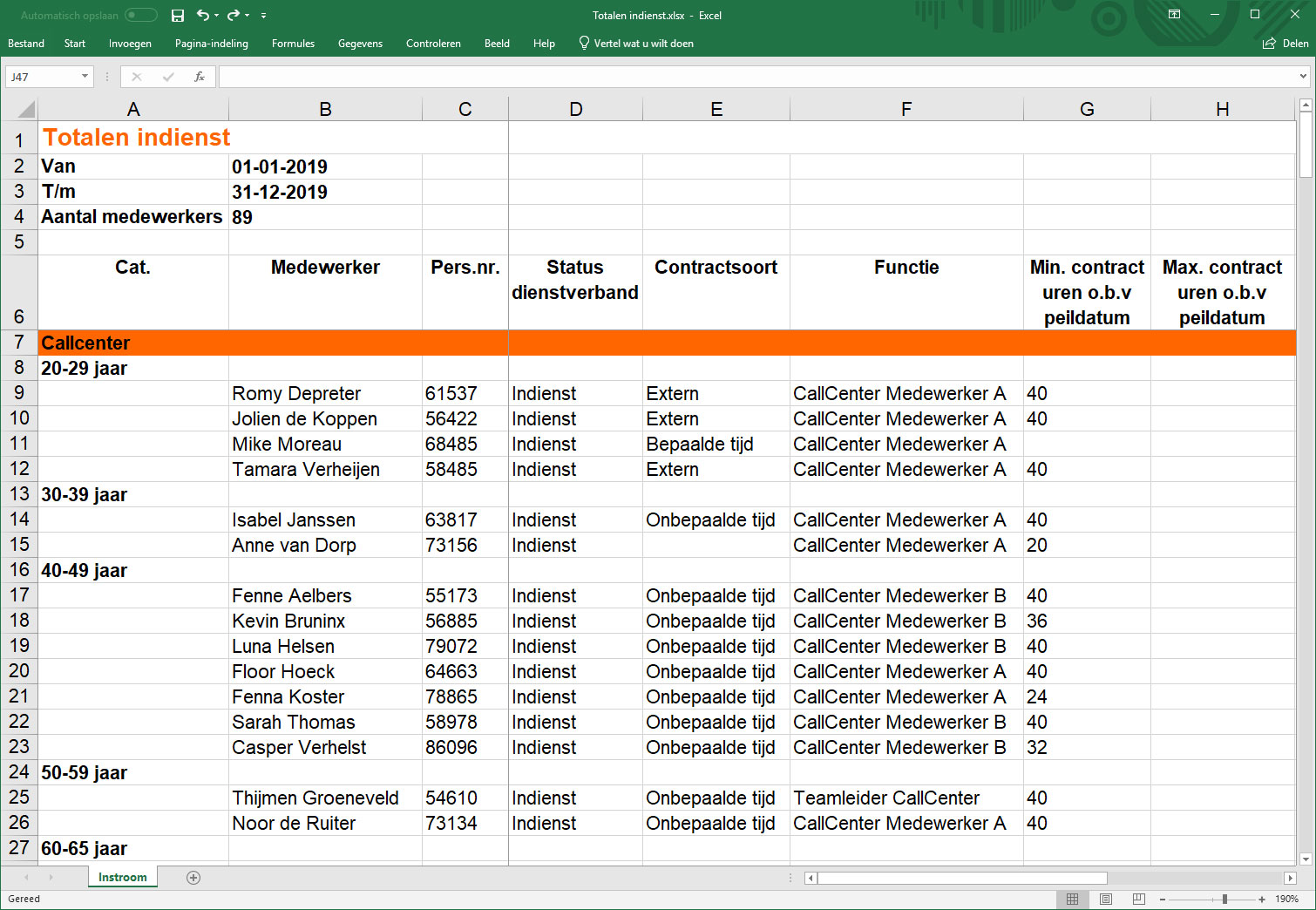The image size is (1316, 910).
Task: Select the cell with date 01-01-2019
Action: (325, 166)
